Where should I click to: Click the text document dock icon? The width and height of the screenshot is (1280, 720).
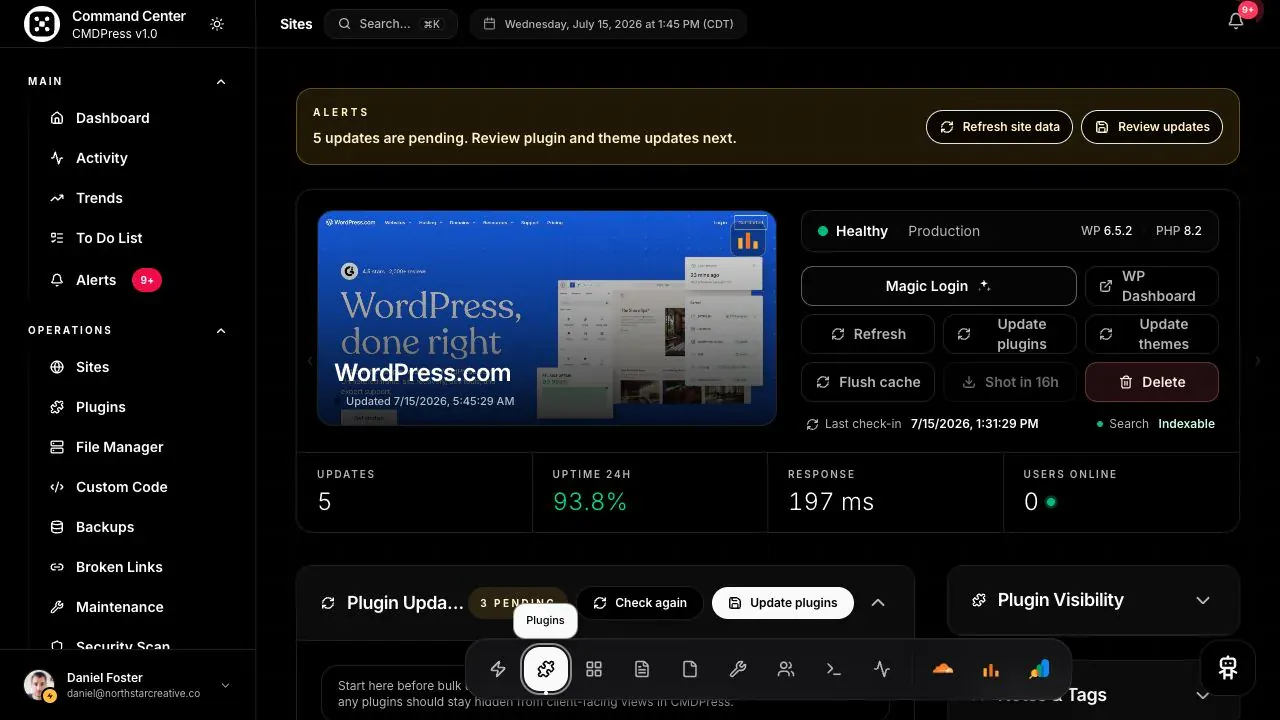[642, 669]
